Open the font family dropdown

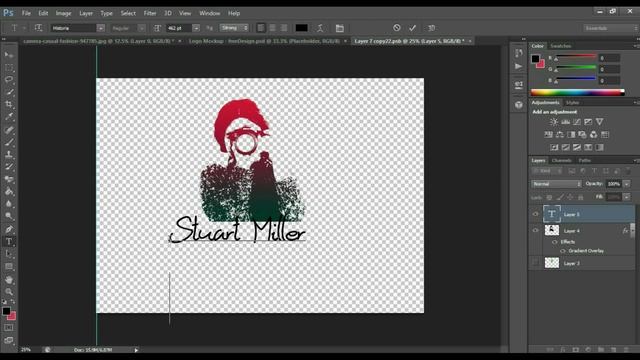tap(100, 28)
